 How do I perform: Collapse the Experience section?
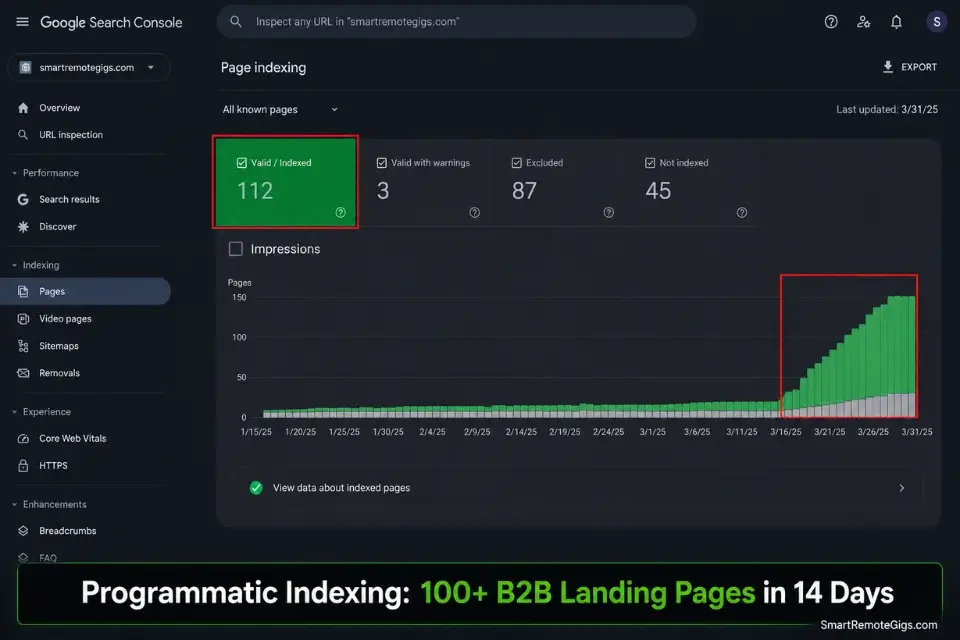[14, 412]
